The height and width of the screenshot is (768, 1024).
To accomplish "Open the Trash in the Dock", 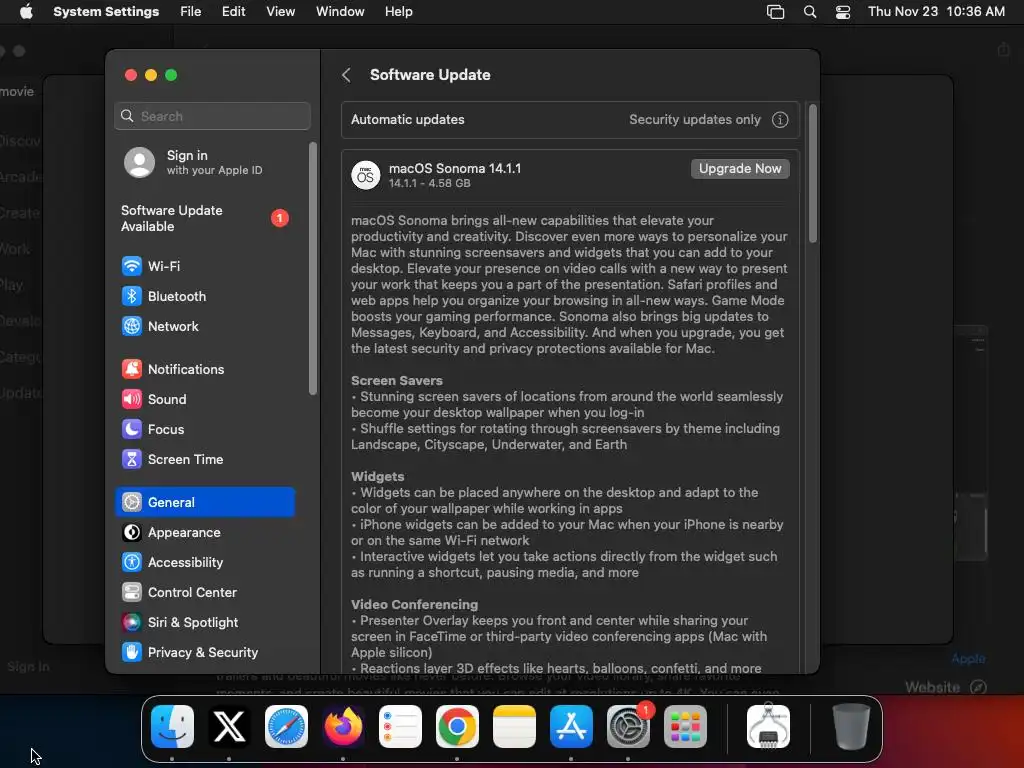I will click(x=851, y=726).
